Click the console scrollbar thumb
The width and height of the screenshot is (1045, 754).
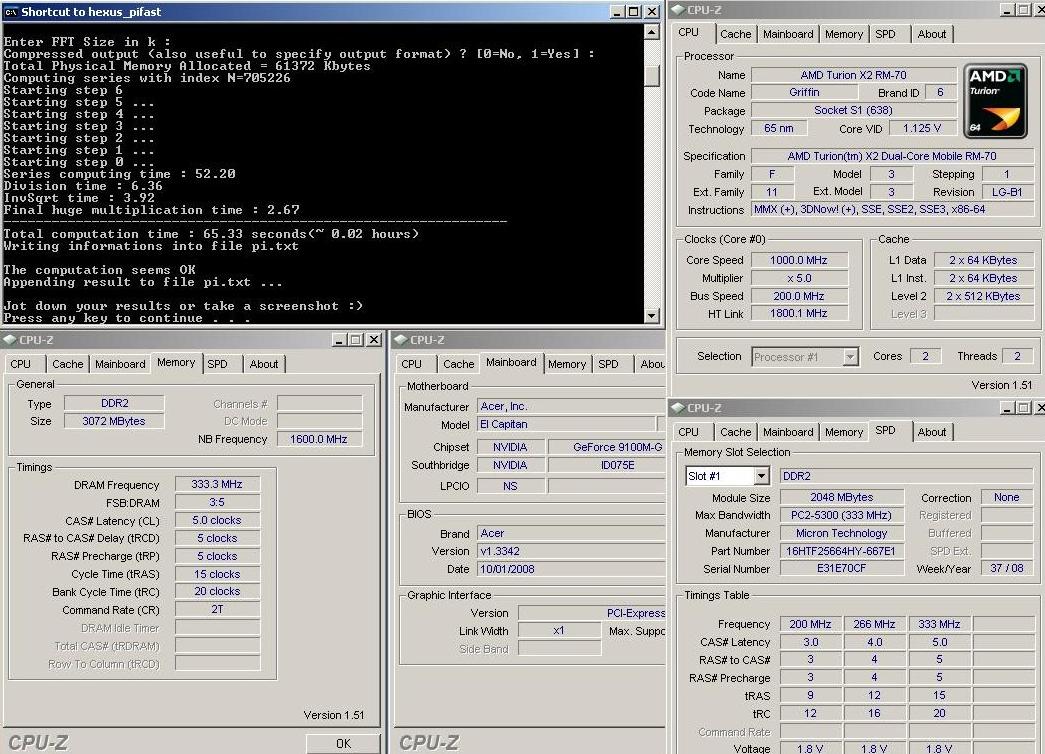click(652, 75)
